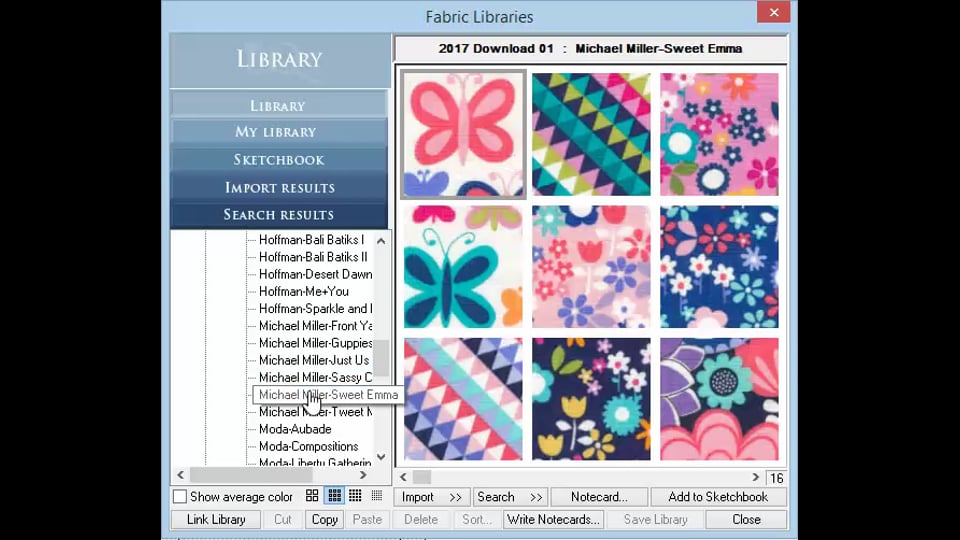
Task: Click tree horizontal scroll left arrow
Action: click(181, 475)
